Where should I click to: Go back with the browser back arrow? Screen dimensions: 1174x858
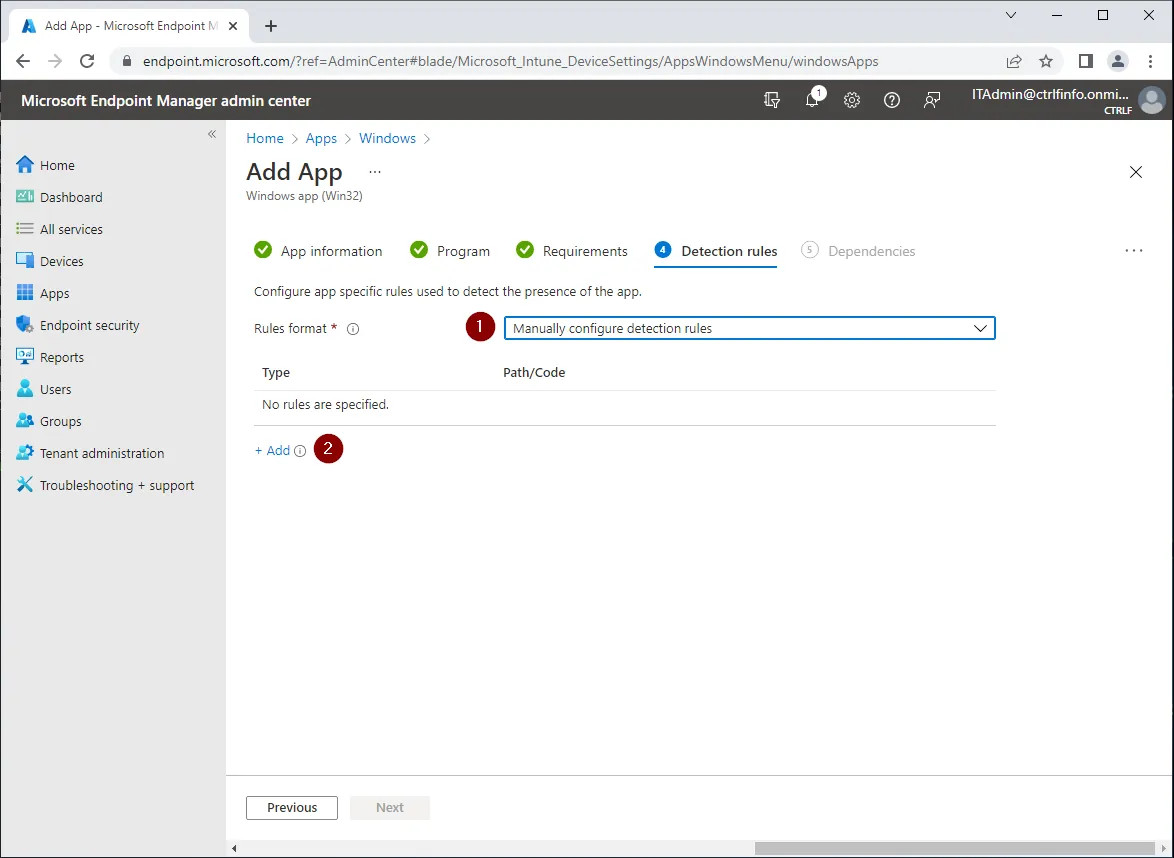point(23,61)
